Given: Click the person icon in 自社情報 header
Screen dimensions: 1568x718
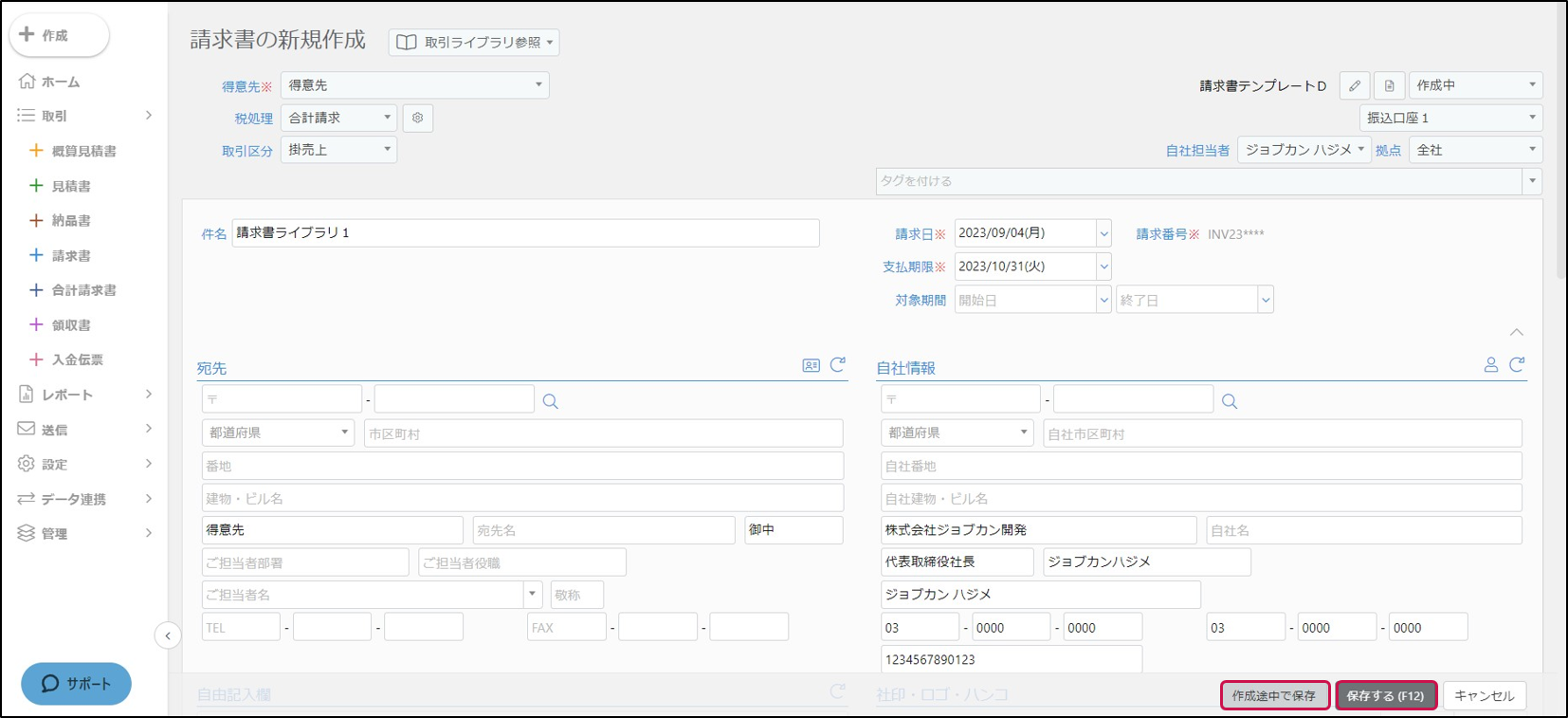Looking at the screenshot, I should (1490, 365).
